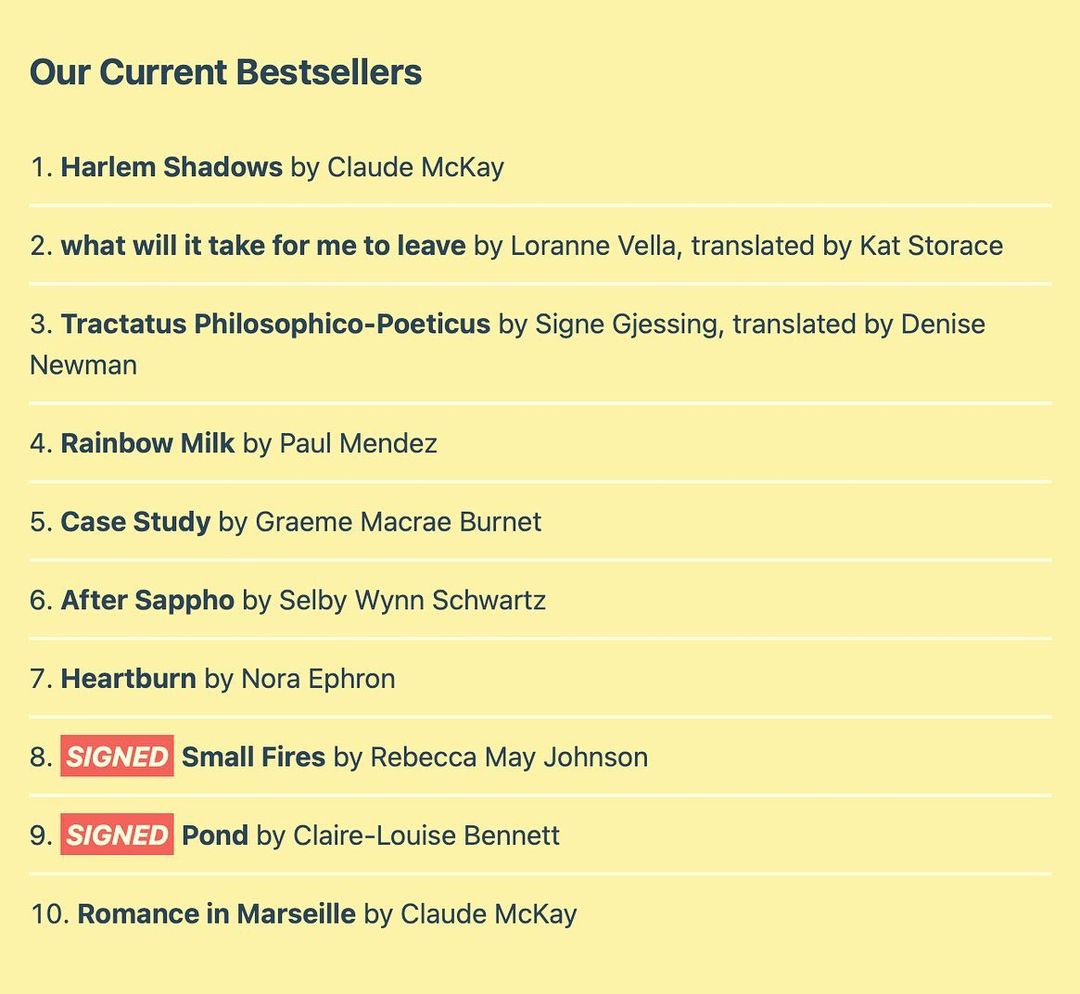Select the Rainbow Milk title

pyautogui.click(x=147, y=443)
